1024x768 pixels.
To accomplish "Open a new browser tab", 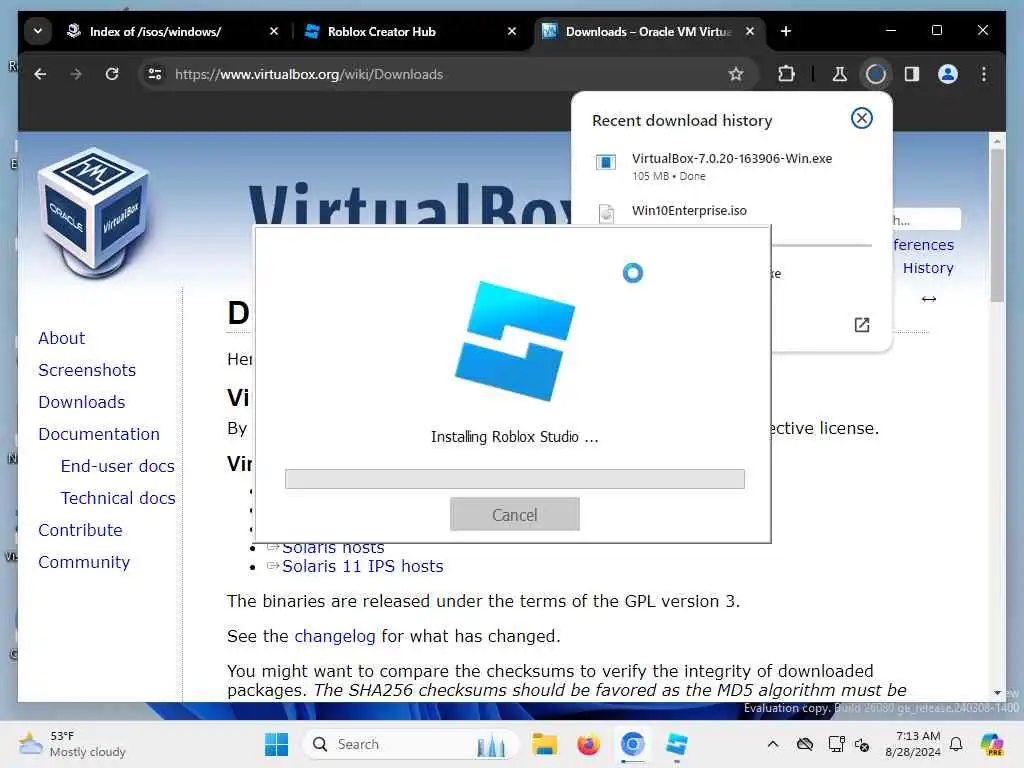I will pos(786,31).
